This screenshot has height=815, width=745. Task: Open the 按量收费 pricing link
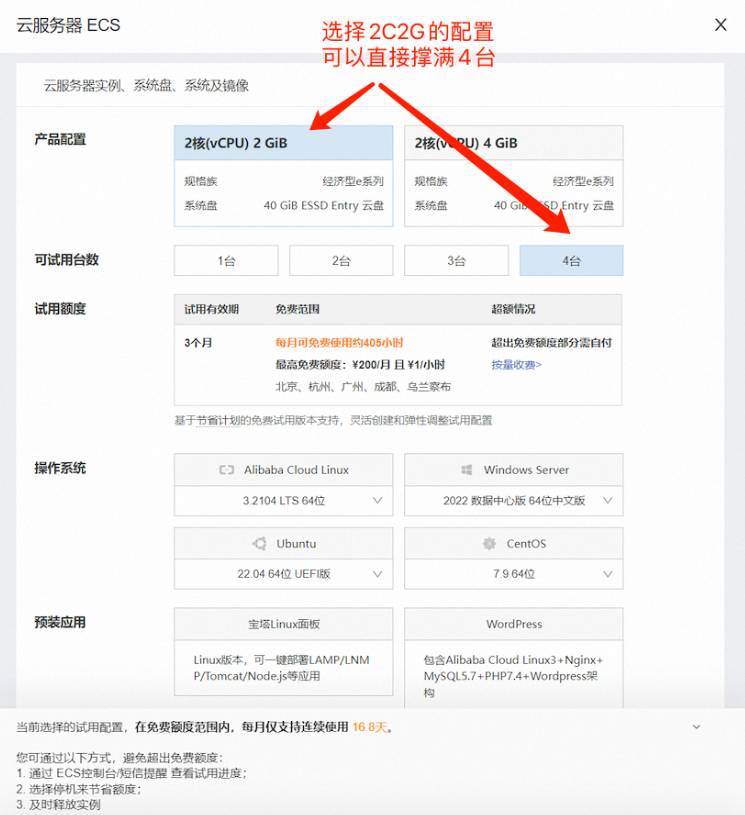[x=516, y=365]
